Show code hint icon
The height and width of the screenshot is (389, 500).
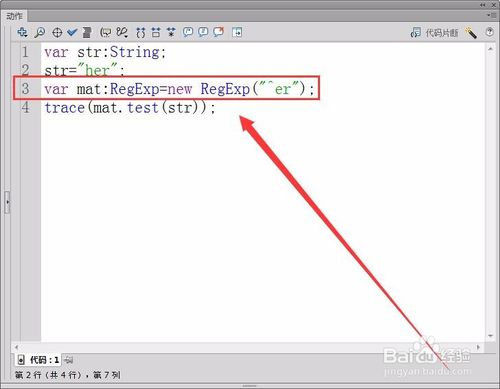pos(106,32)
